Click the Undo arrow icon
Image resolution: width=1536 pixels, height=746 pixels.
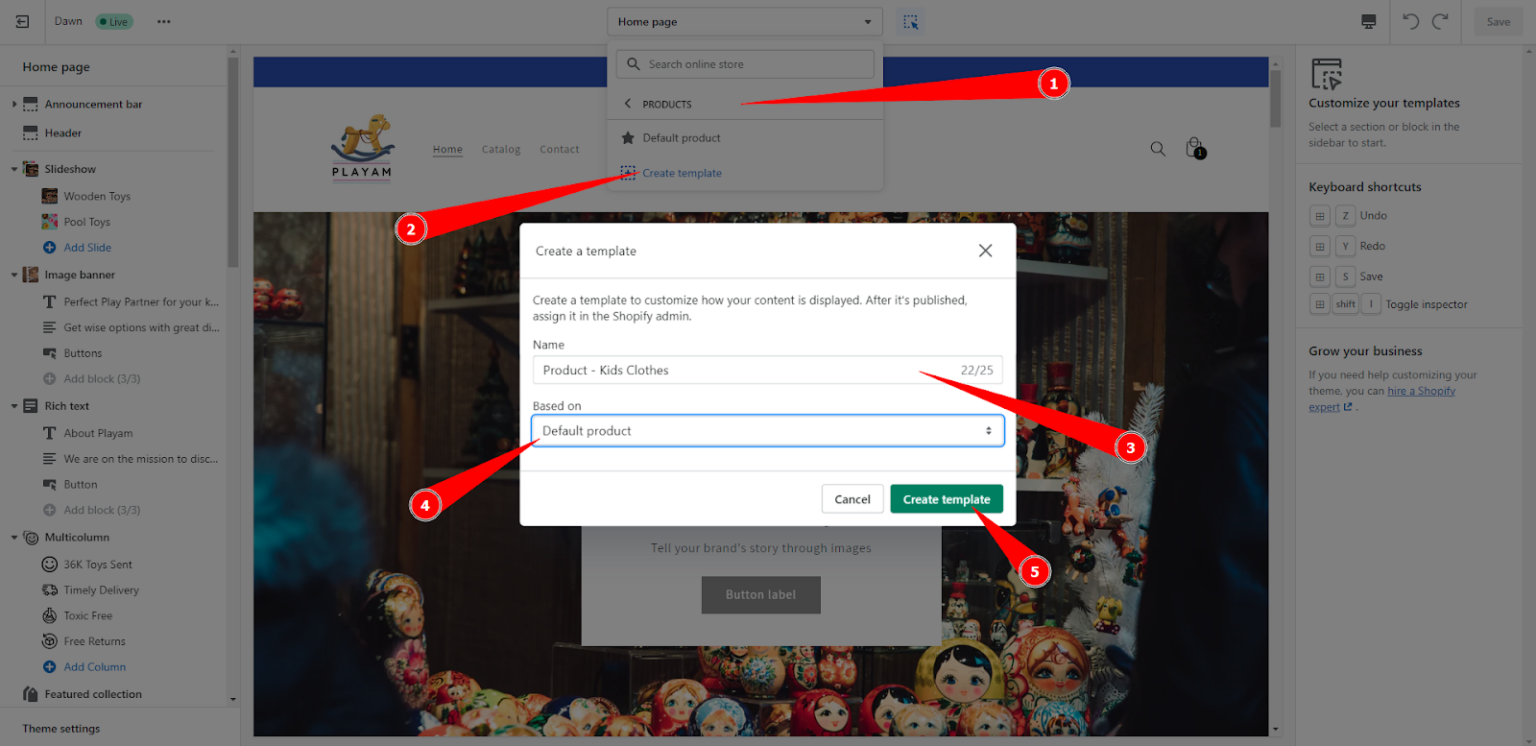pyautogui.click(x=1410, y=21)
